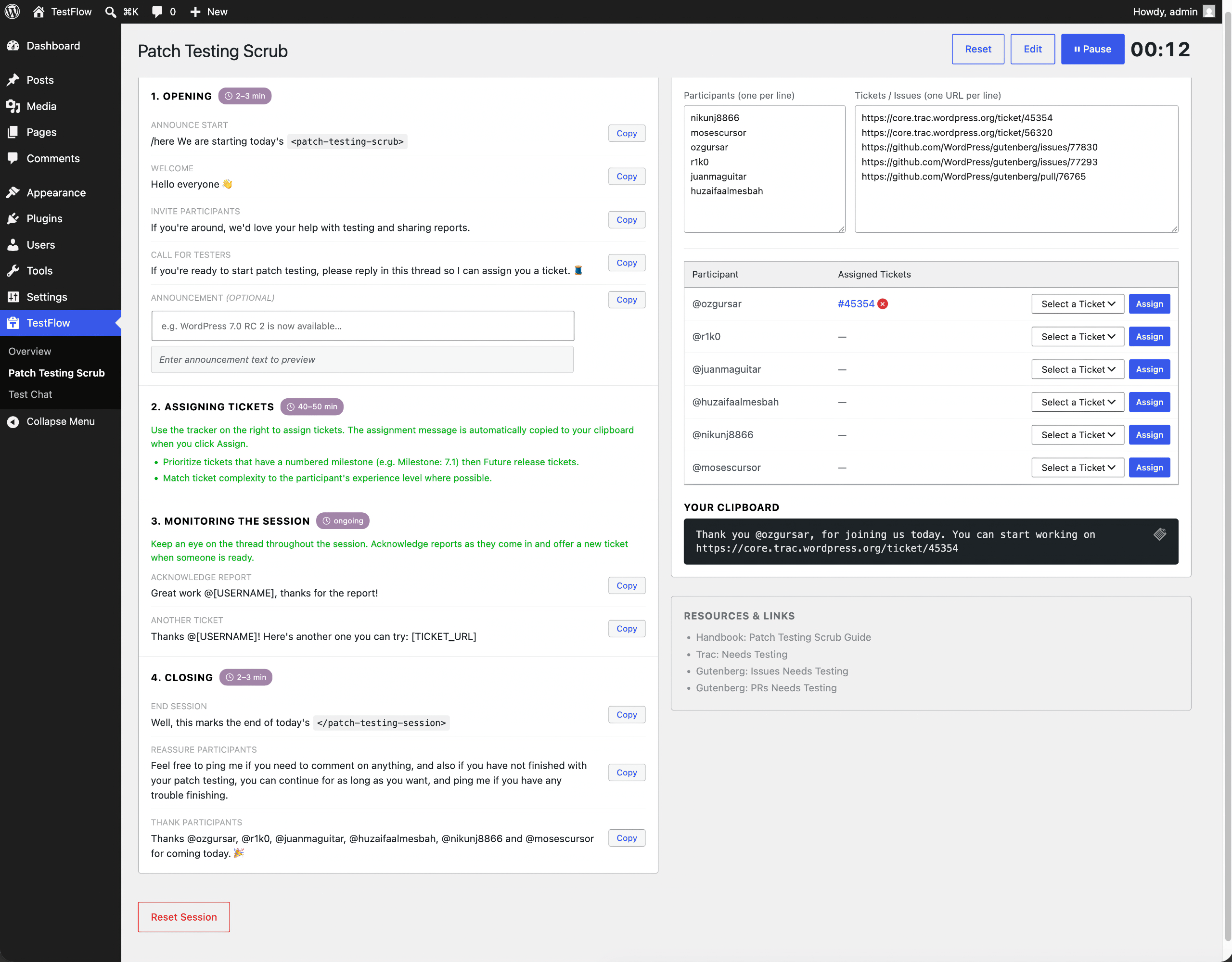Assign a ticket to @nikunj8866

click(x=1149, y=435)
